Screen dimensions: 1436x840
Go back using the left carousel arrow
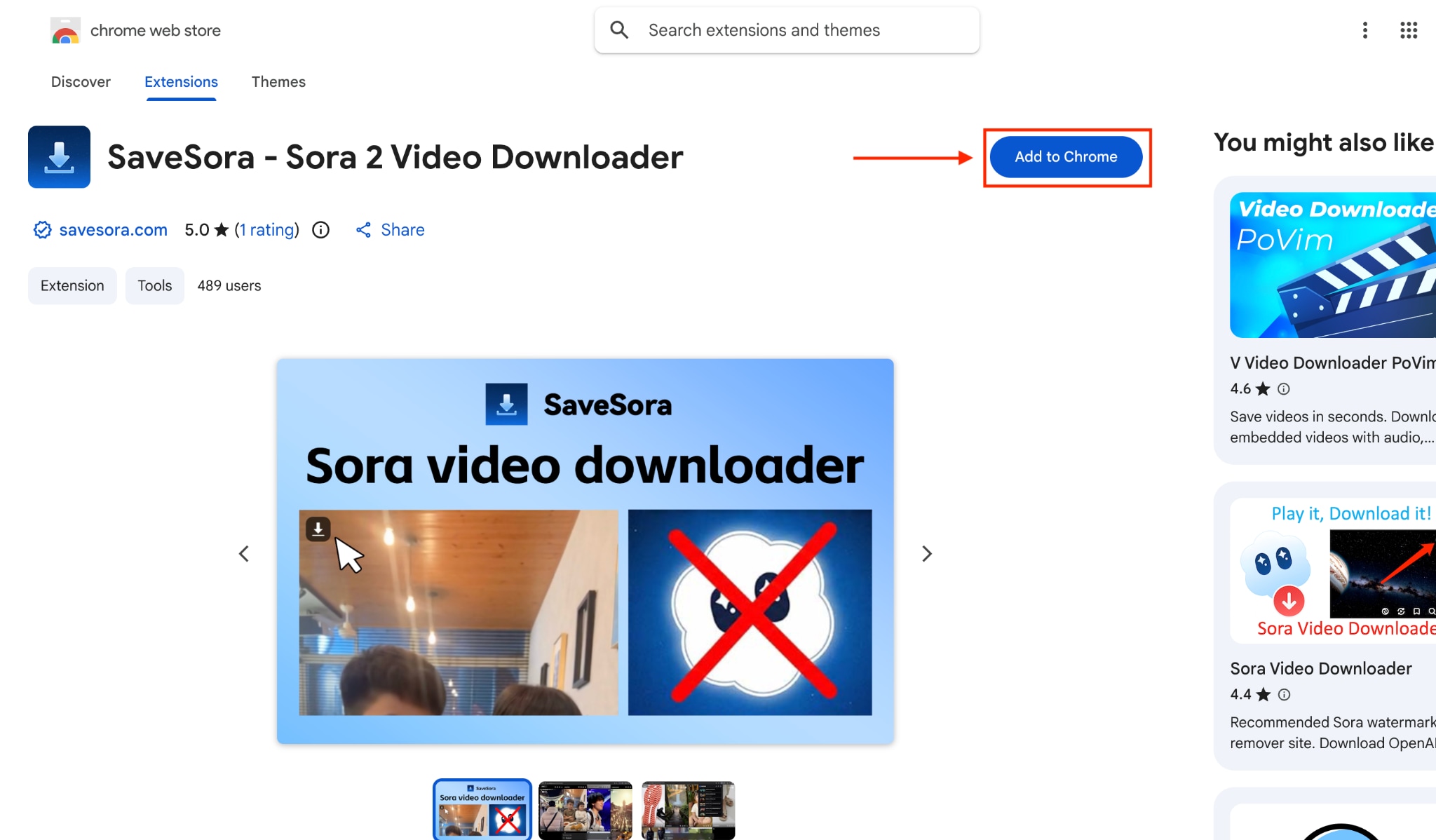(x=244, y=553)
